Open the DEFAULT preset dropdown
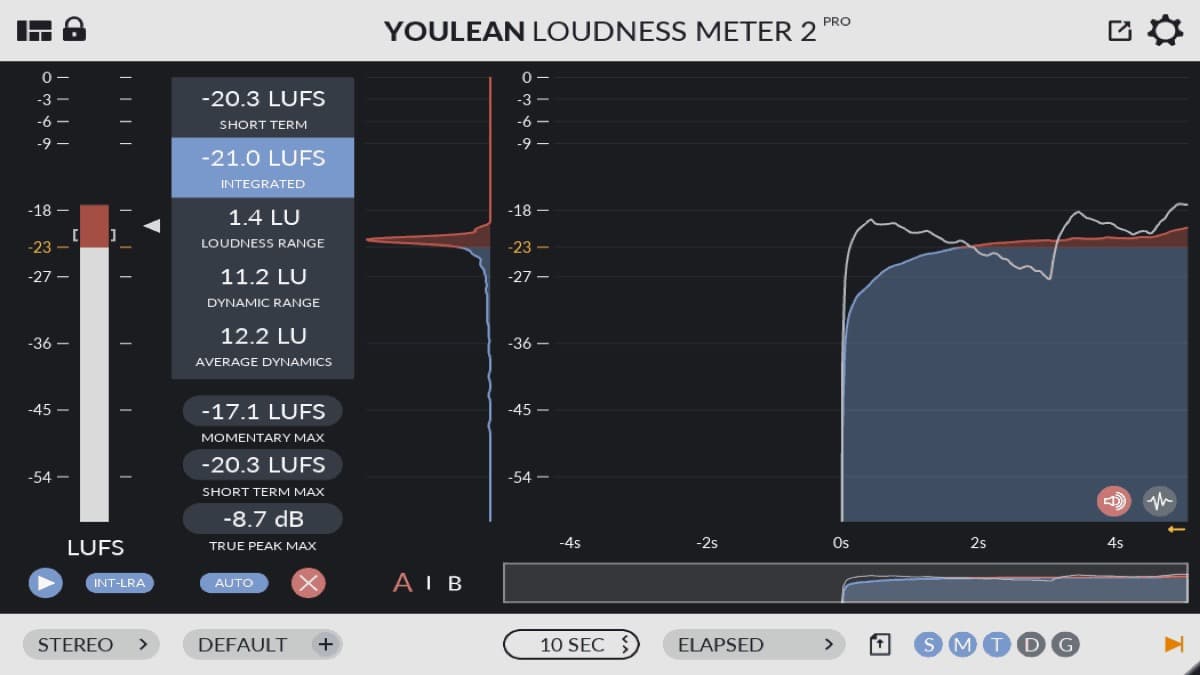The height and width of the screenshot is (675, 1200). tap(245, 644)
